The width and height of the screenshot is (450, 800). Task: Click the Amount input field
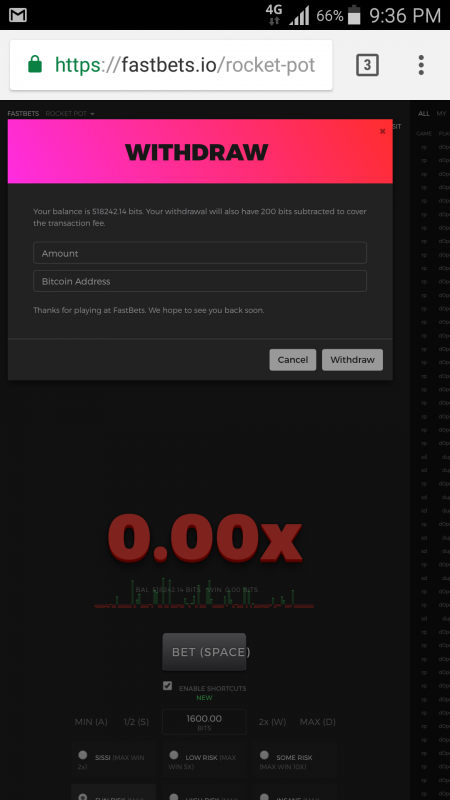pos(200,253)
